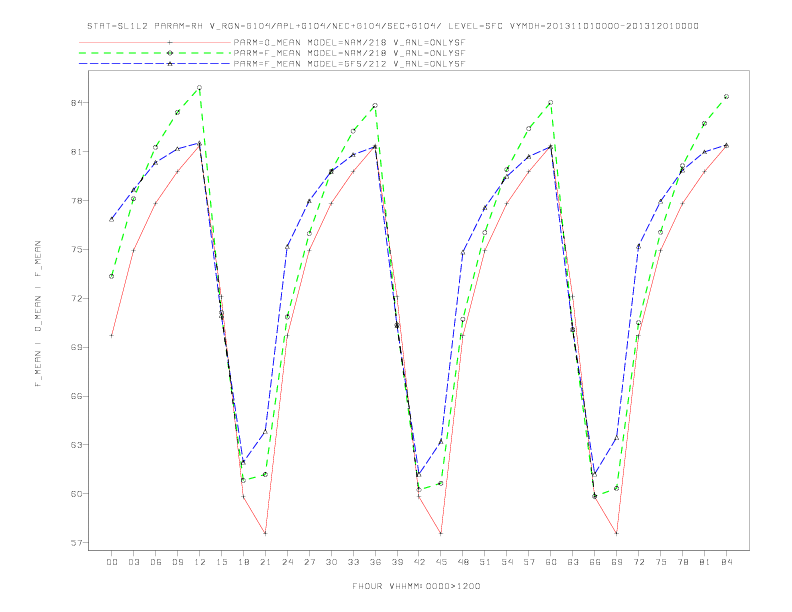Click the 09 forecast hour tick label
This screenshot has height=612, width=792.
178,562
